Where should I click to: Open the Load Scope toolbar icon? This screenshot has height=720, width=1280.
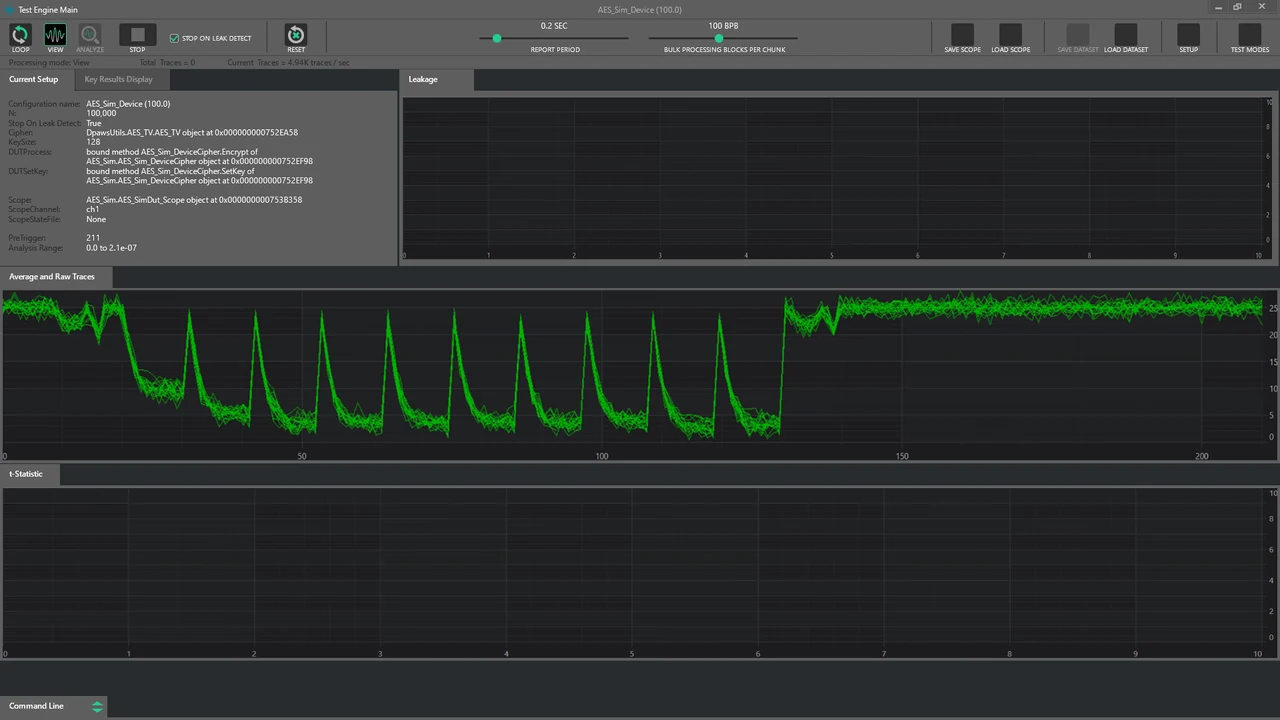[x=1011, y=36]
